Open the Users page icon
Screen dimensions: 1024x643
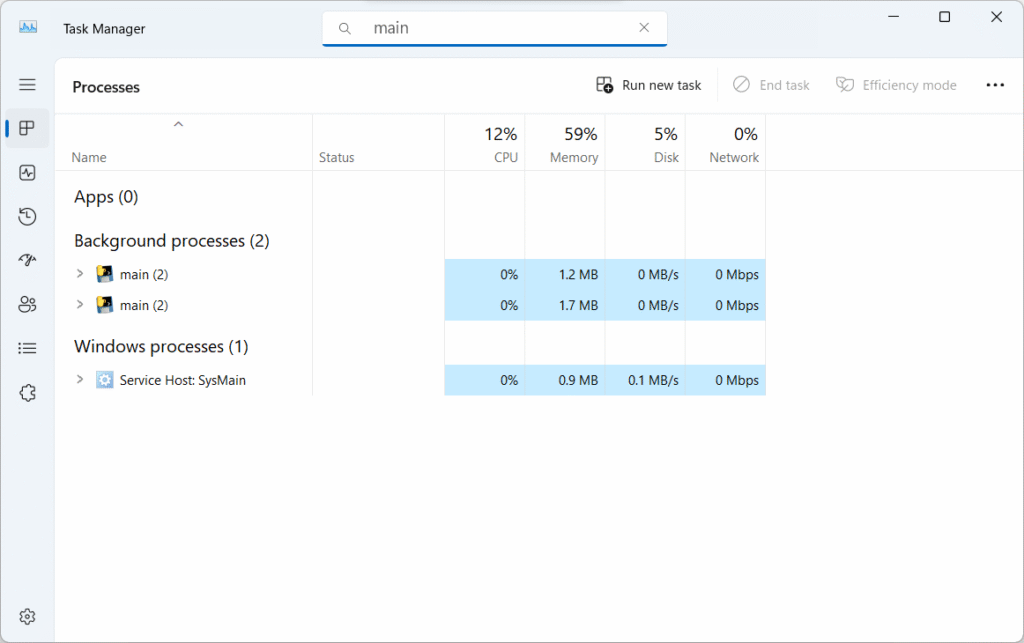coord(27,305)
